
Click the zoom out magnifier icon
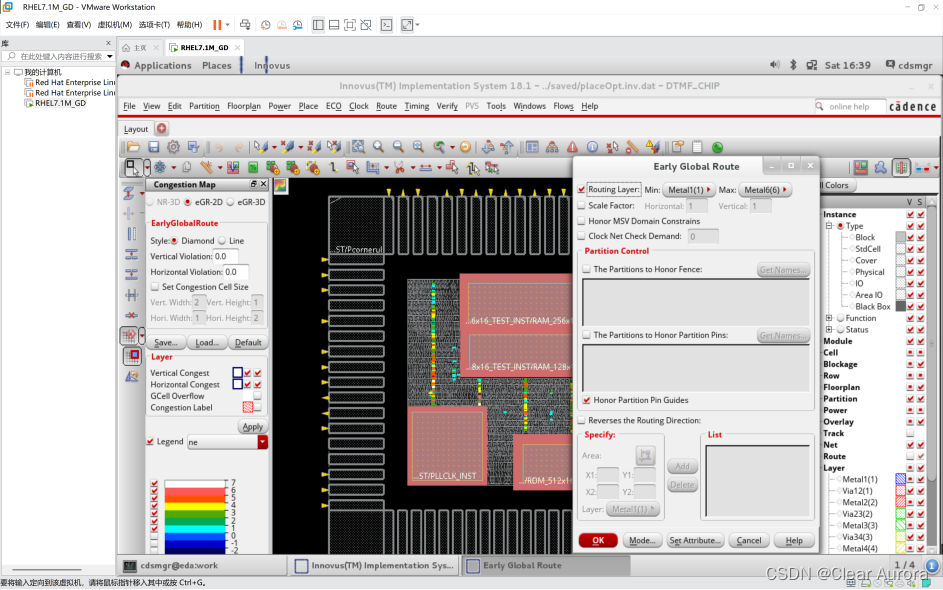[x=398, y=147]
